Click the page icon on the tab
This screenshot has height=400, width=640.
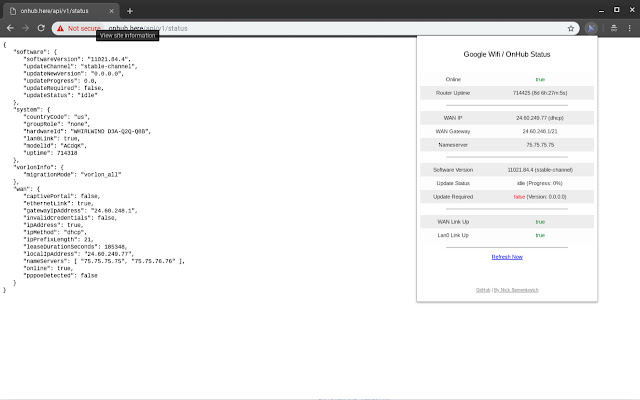pyautogui.click(x=13, y=11)
